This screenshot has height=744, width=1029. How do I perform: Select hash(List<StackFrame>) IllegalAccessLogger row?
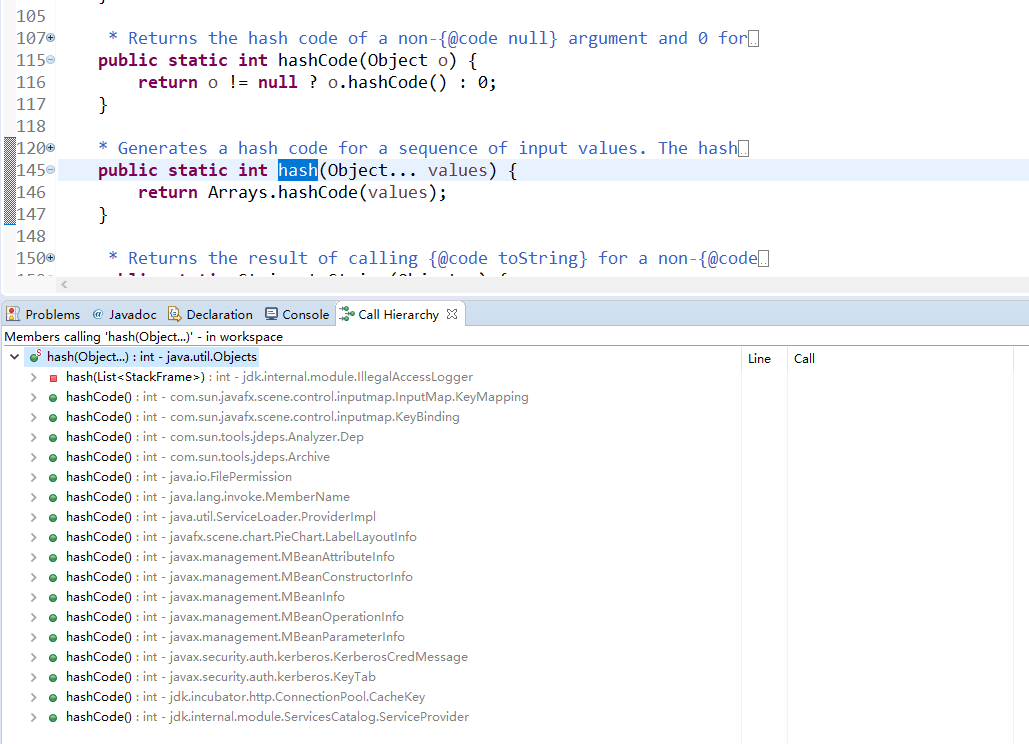point(261,377)
